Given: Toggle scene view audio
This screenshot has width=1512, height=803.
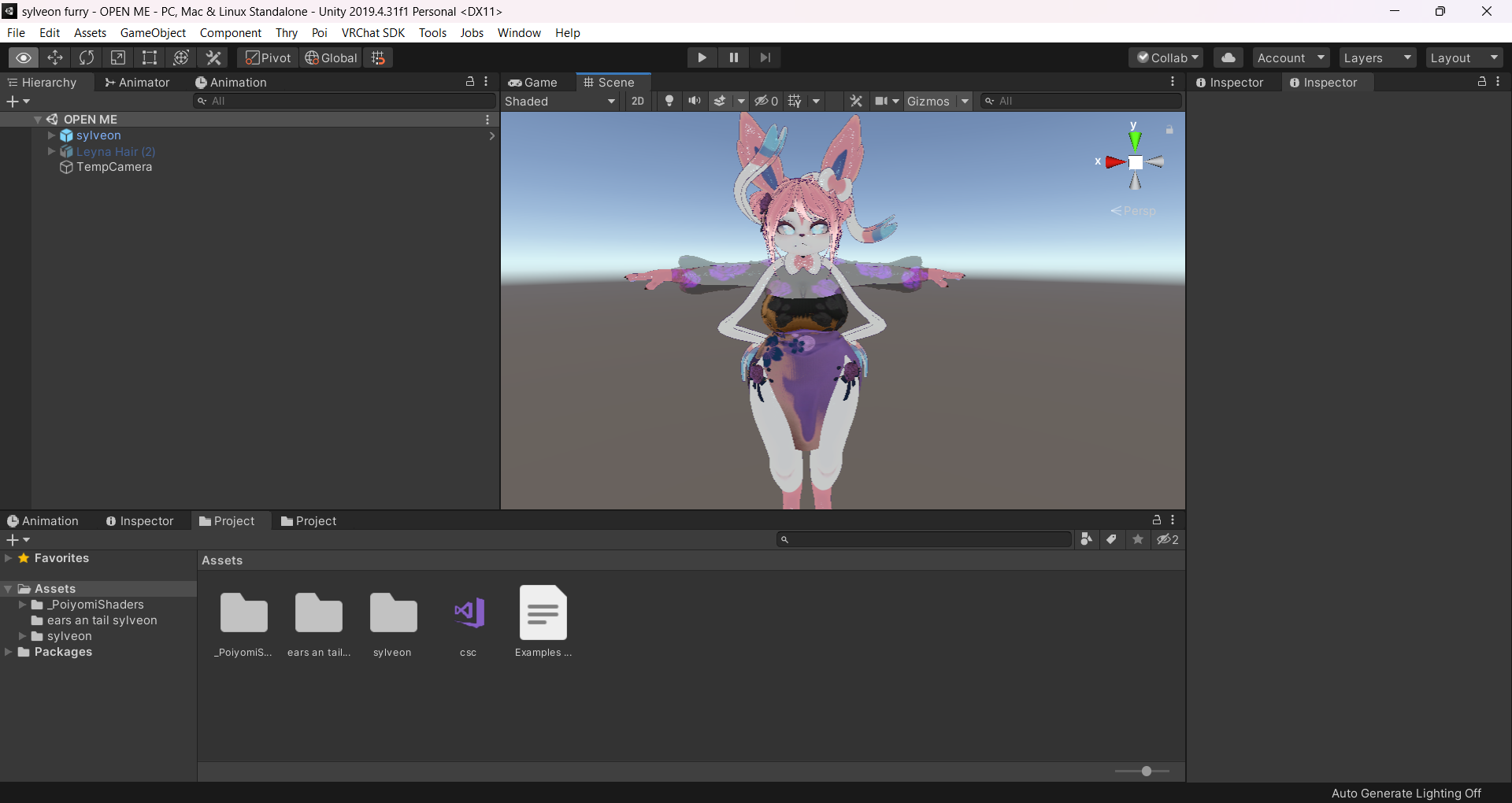Looking at the screenshot, I should pos(695,101).
